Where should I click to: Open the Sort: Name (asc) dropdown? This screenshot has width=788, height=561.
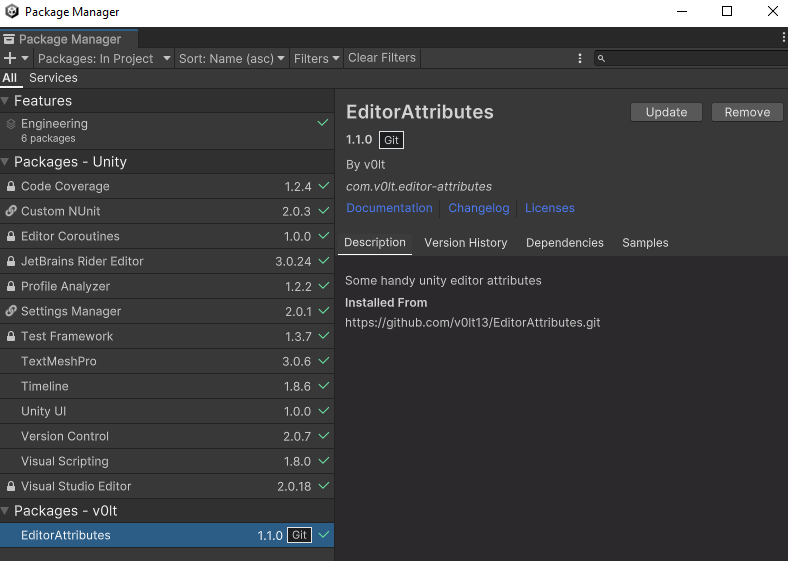(x=232, y=58)
